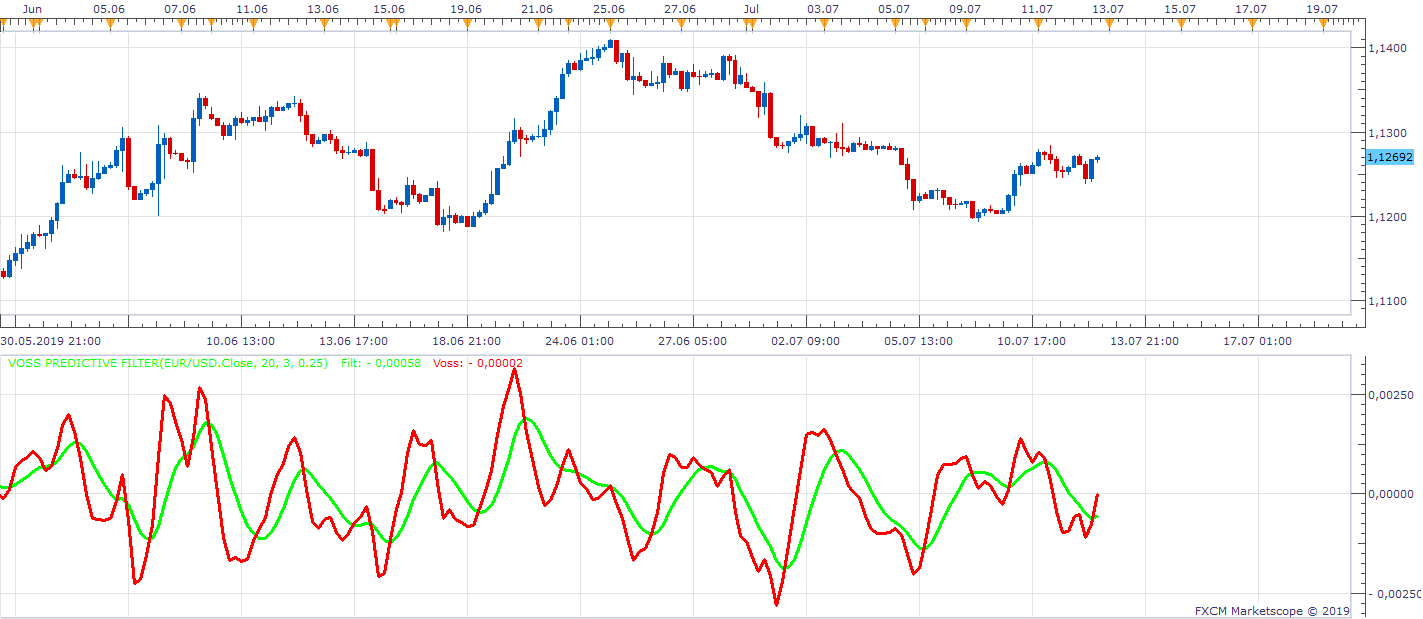The height and width of the screenshot is (619, 1423).
Task: Select the orange marker under the 03.07 date
Action: click(x=824, y=23)
